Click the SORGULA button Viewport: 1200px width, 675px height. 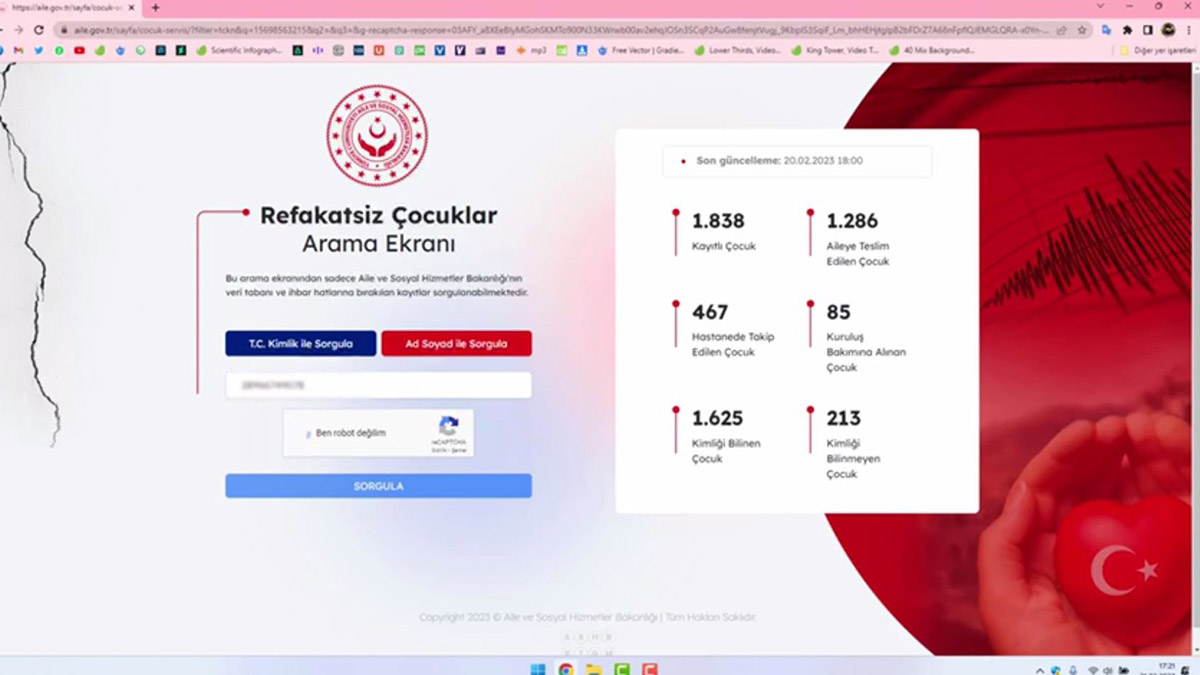pos(377,486)
